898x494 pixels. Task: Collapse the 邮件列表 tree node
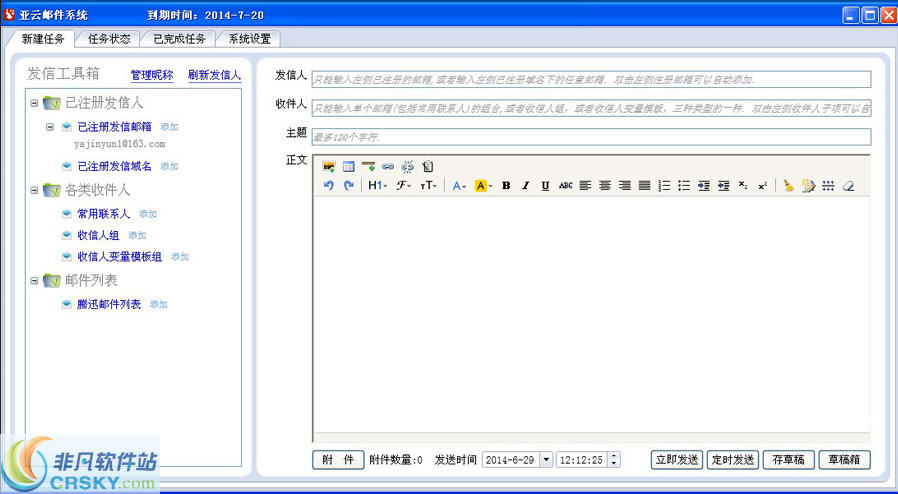point(34,281)
